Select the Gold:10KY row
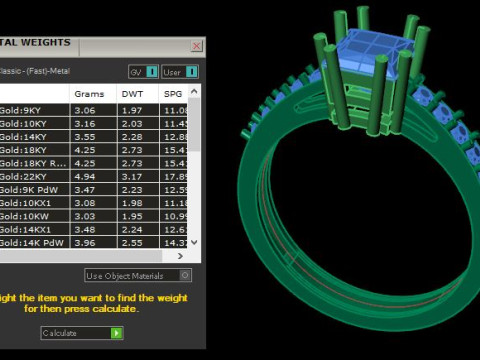Screen dimensions: 480x360 93,124
